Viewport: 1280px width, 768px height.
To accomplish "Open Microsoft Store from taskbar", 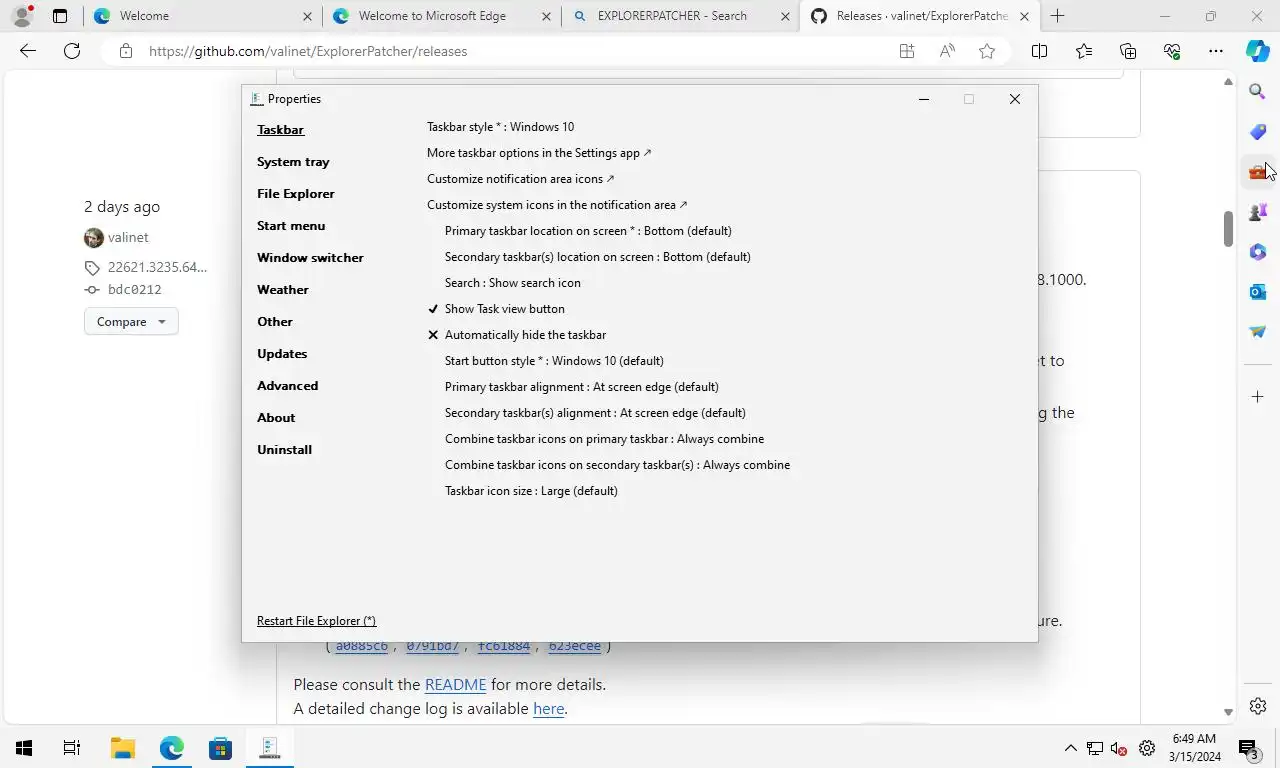I will coord(220,748).
